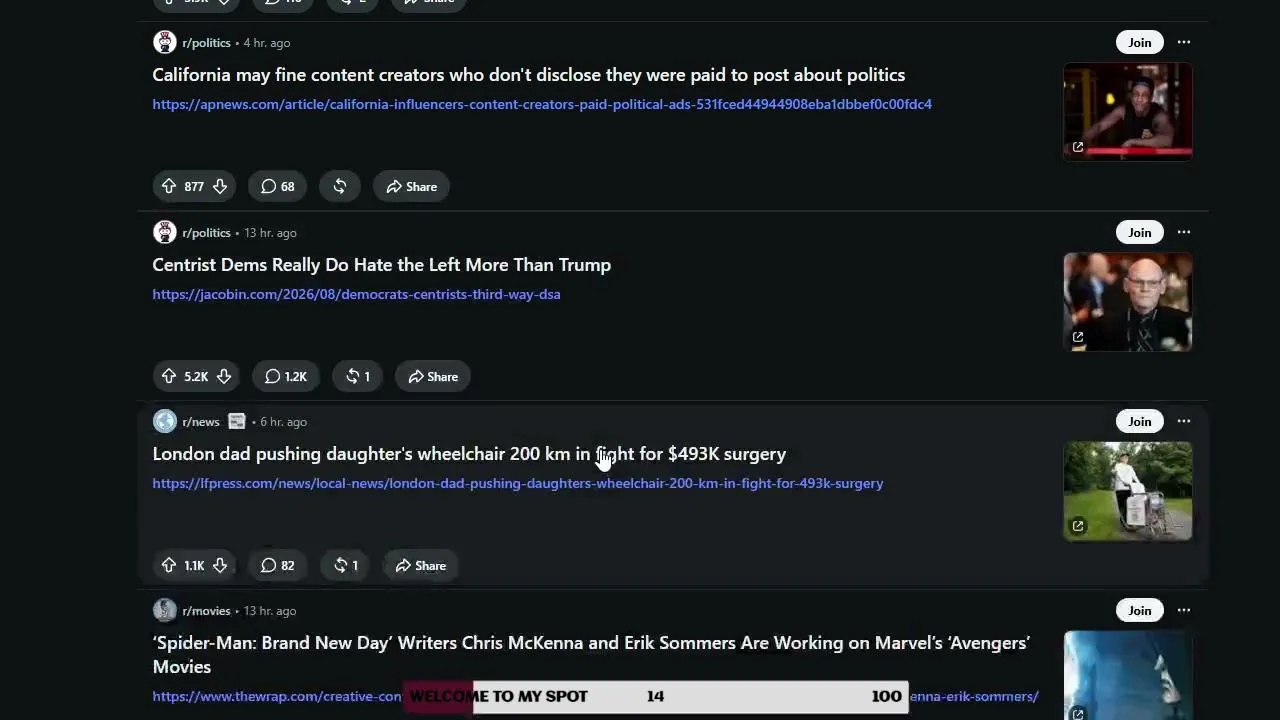Open more options for Centrist Dems post
The width and height of the screenshot is (1280, 720).
tap(1184, 232)
